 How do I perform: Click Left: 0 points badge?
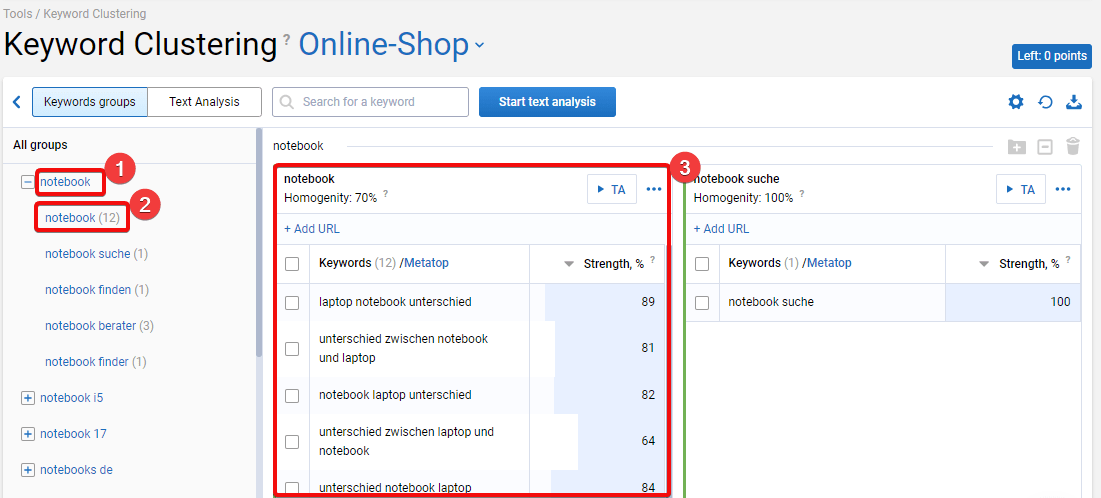point(1052,56)
